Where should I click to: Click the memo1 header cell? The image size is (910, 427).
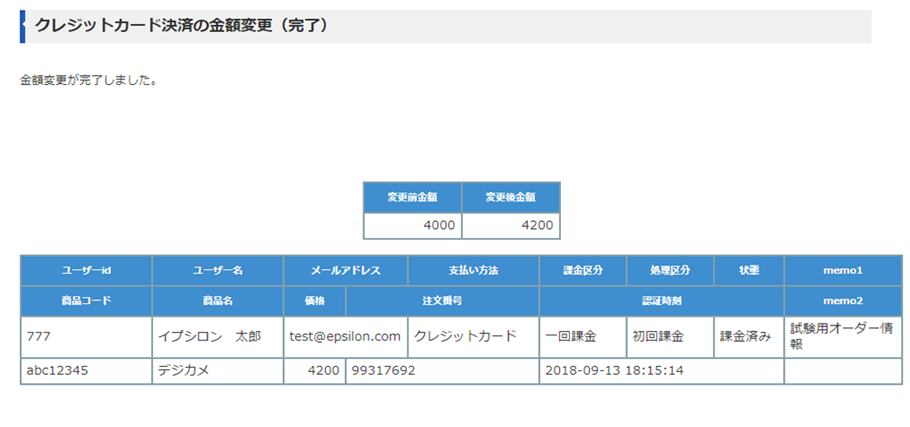[x=843, y=270]
